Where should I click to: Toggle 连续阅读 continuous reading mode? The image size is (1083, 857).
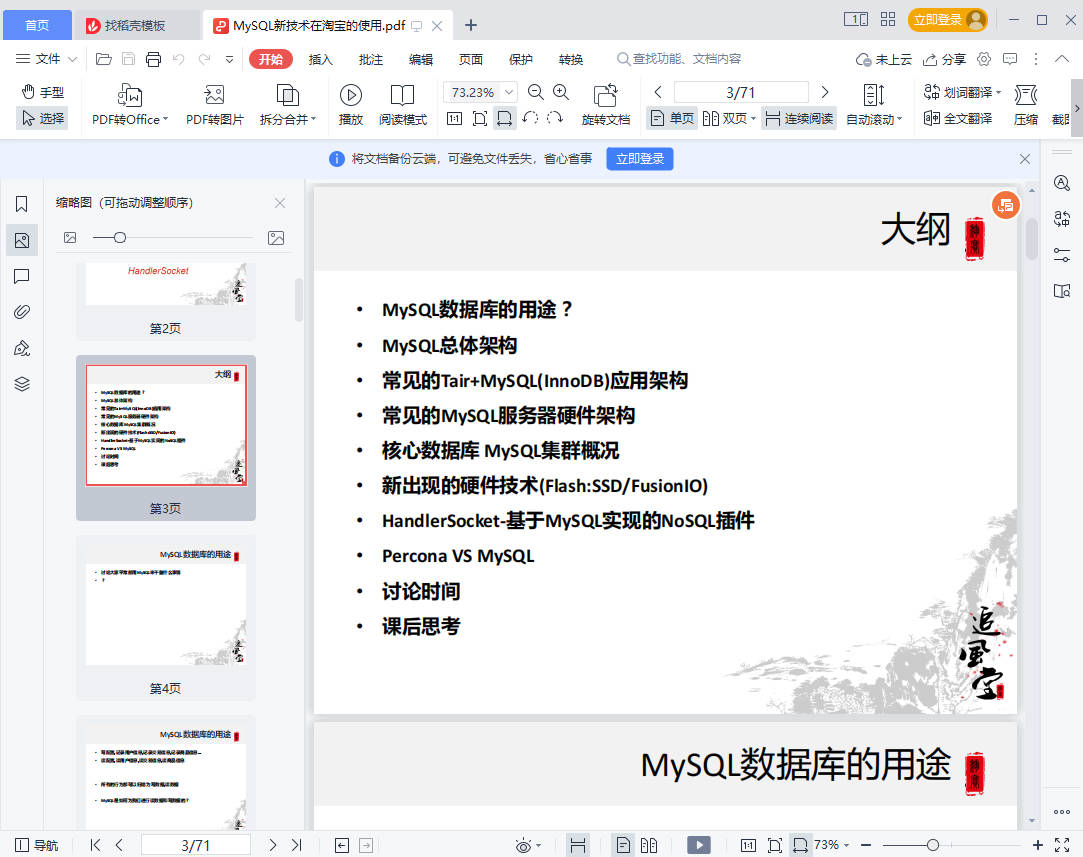click(798, 118)
